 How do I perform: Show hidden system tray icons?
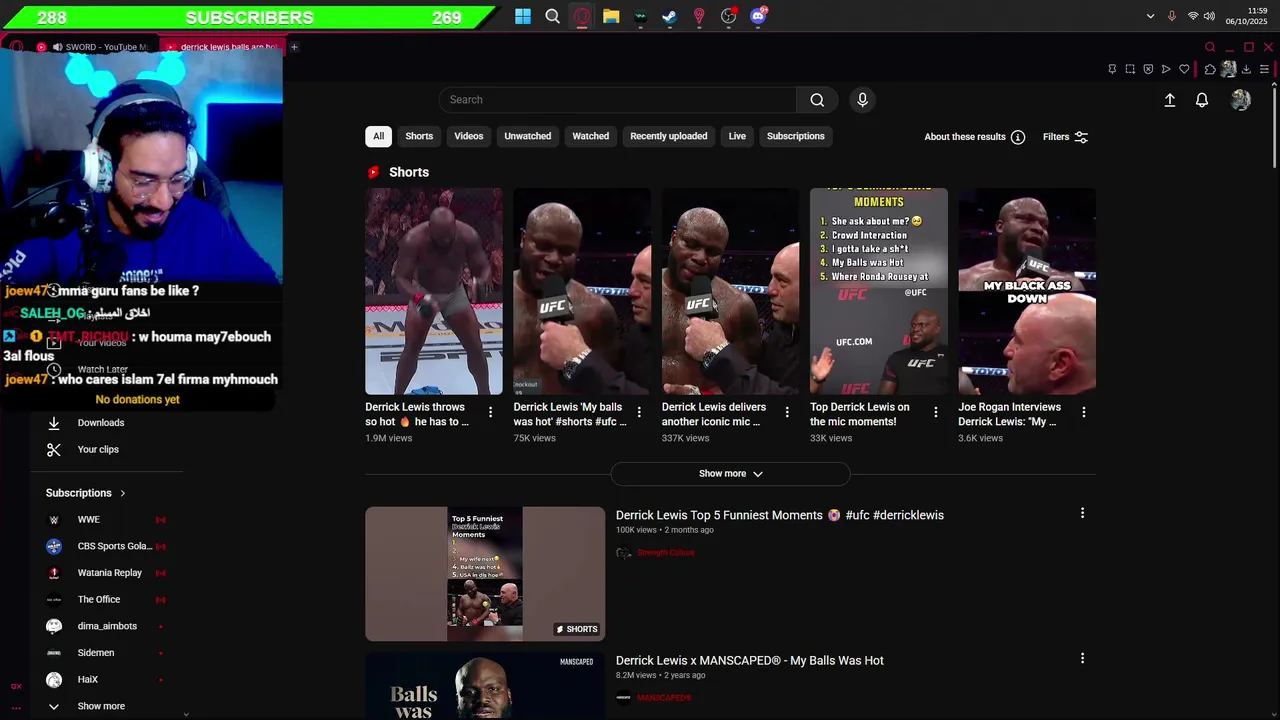coord(1150,16)
